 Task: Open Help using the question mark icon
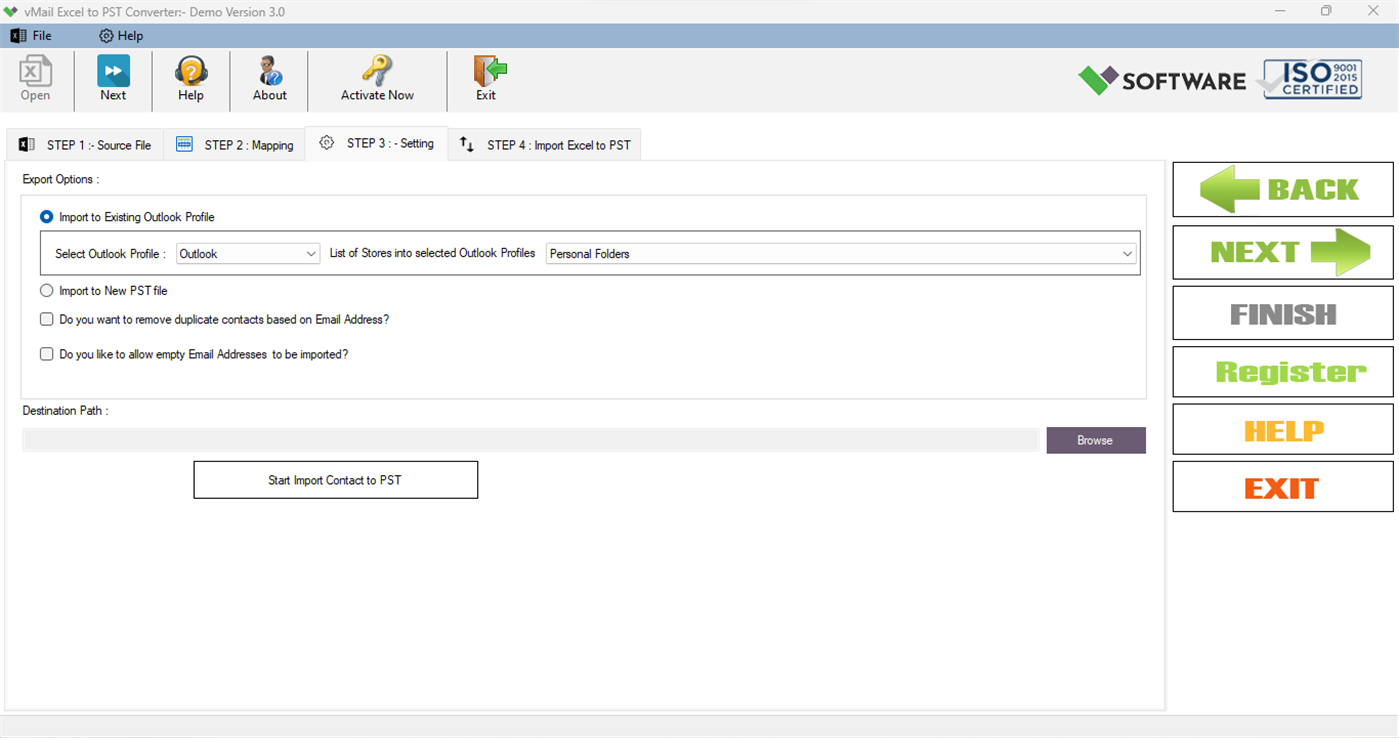(x=190, y=78)
